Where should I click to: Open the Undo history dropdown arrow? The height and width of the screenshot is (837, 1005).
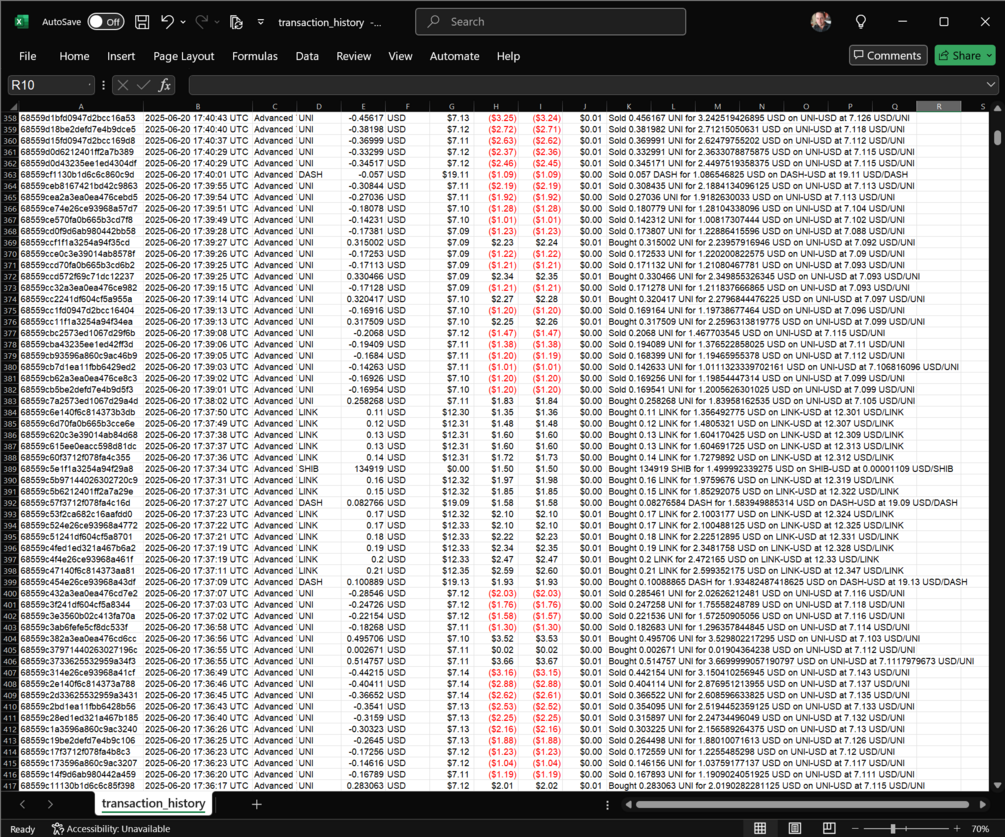pos(183,22)
